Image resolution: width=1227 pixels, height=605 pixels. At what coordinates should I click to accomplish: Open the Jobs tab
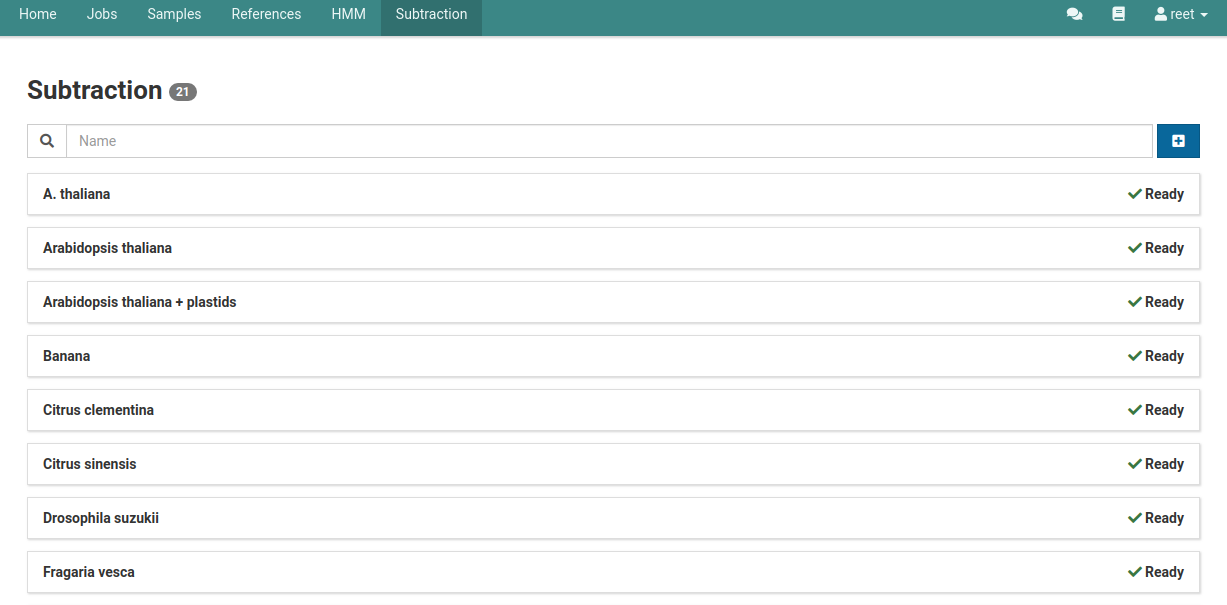tap(102, 15)
